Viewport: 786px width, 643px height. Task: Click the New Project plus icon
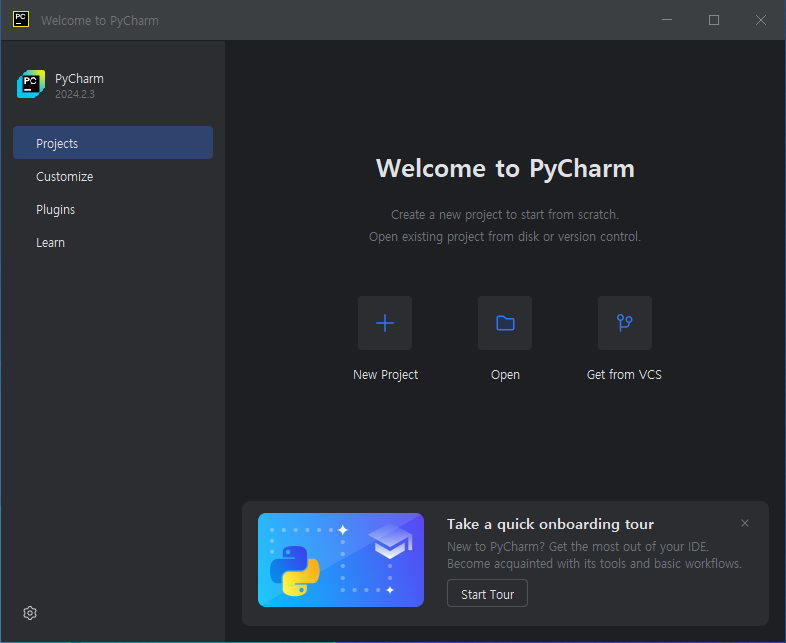(x=385, y=323)
